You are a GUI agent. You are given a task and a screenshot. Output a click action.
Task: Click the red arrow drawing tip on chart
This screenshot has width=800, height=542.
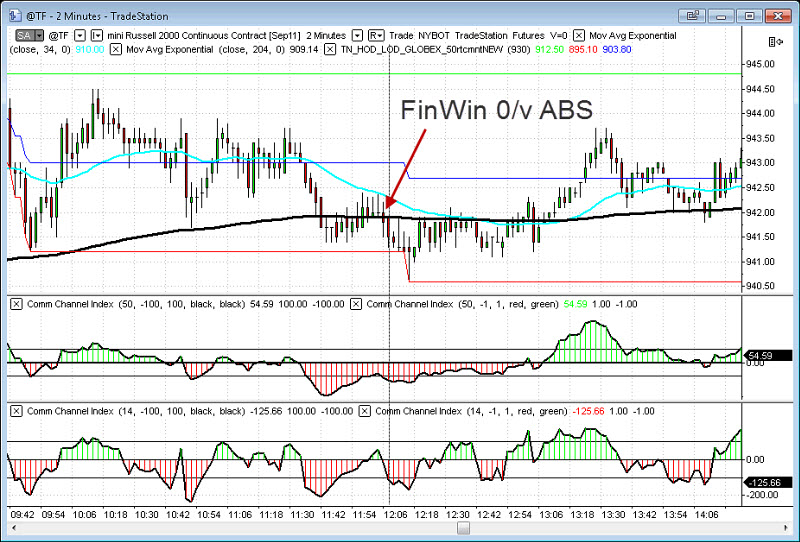387,209
